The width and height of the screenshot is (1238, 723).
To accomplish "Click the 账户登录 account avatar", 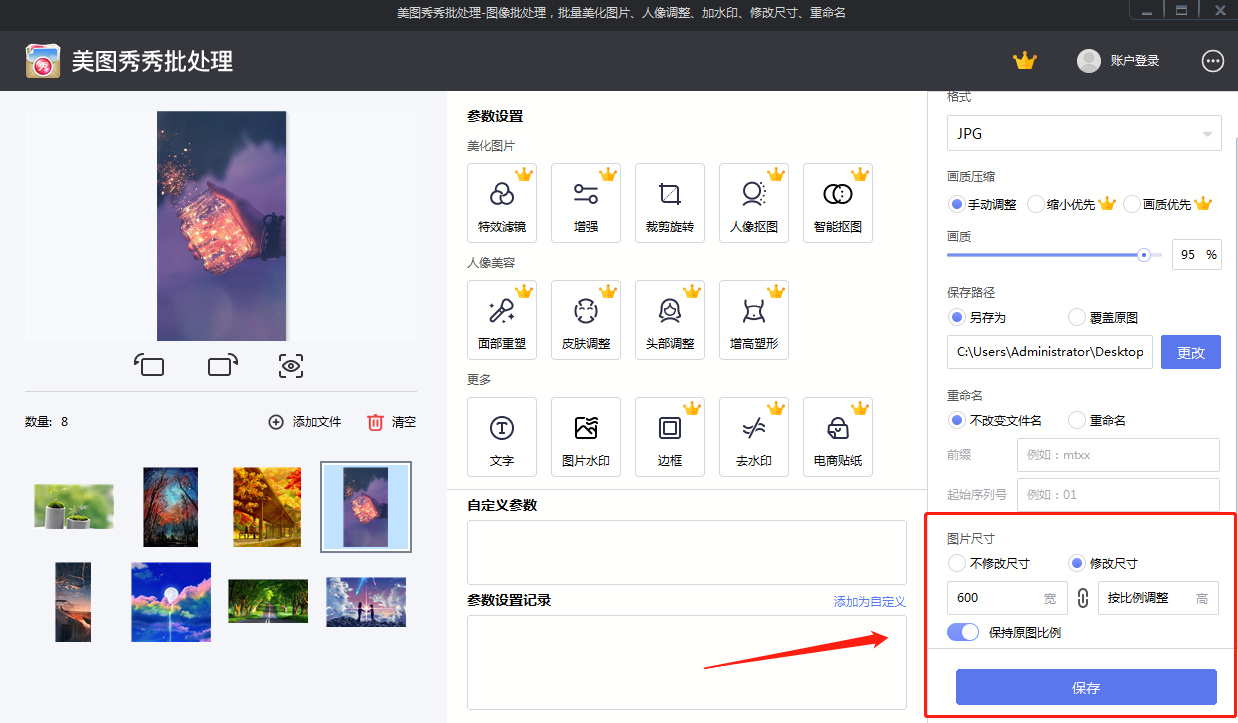I will (1089, 61).
